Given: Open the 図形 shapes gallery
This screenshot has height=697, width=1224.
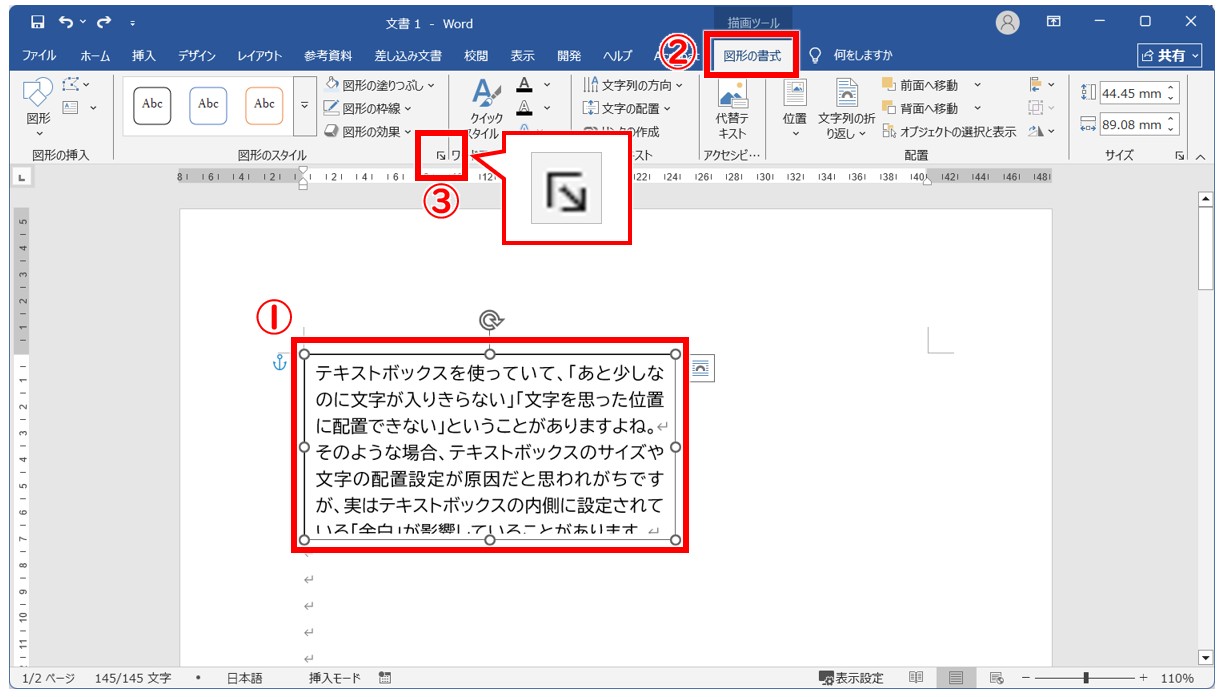Looking at the screenshot, I should click(x=39, y=108).
